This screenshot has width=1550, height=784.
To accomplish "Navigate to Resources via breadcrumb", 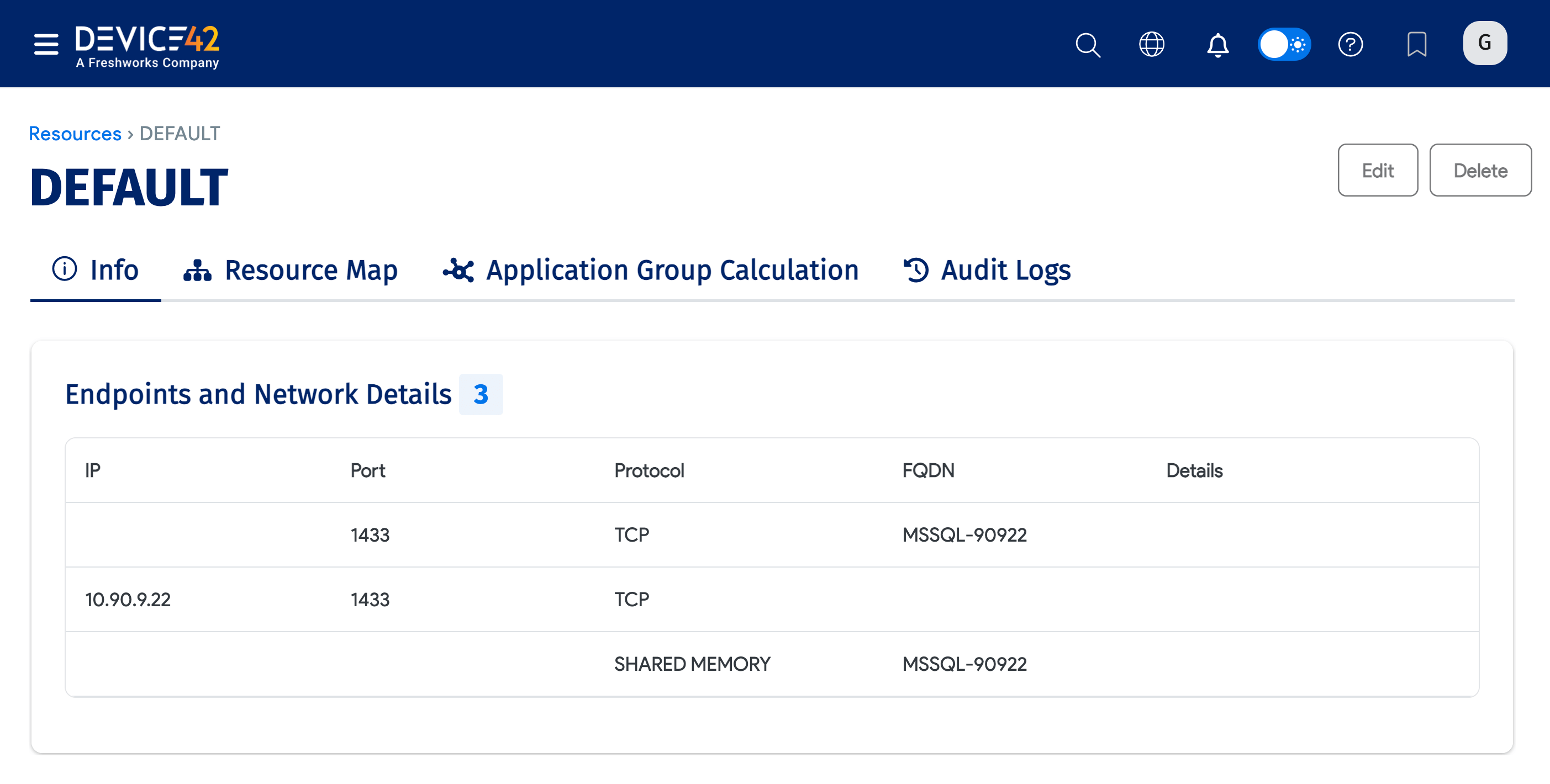I will pyautogui.click(x=74, y=134).
